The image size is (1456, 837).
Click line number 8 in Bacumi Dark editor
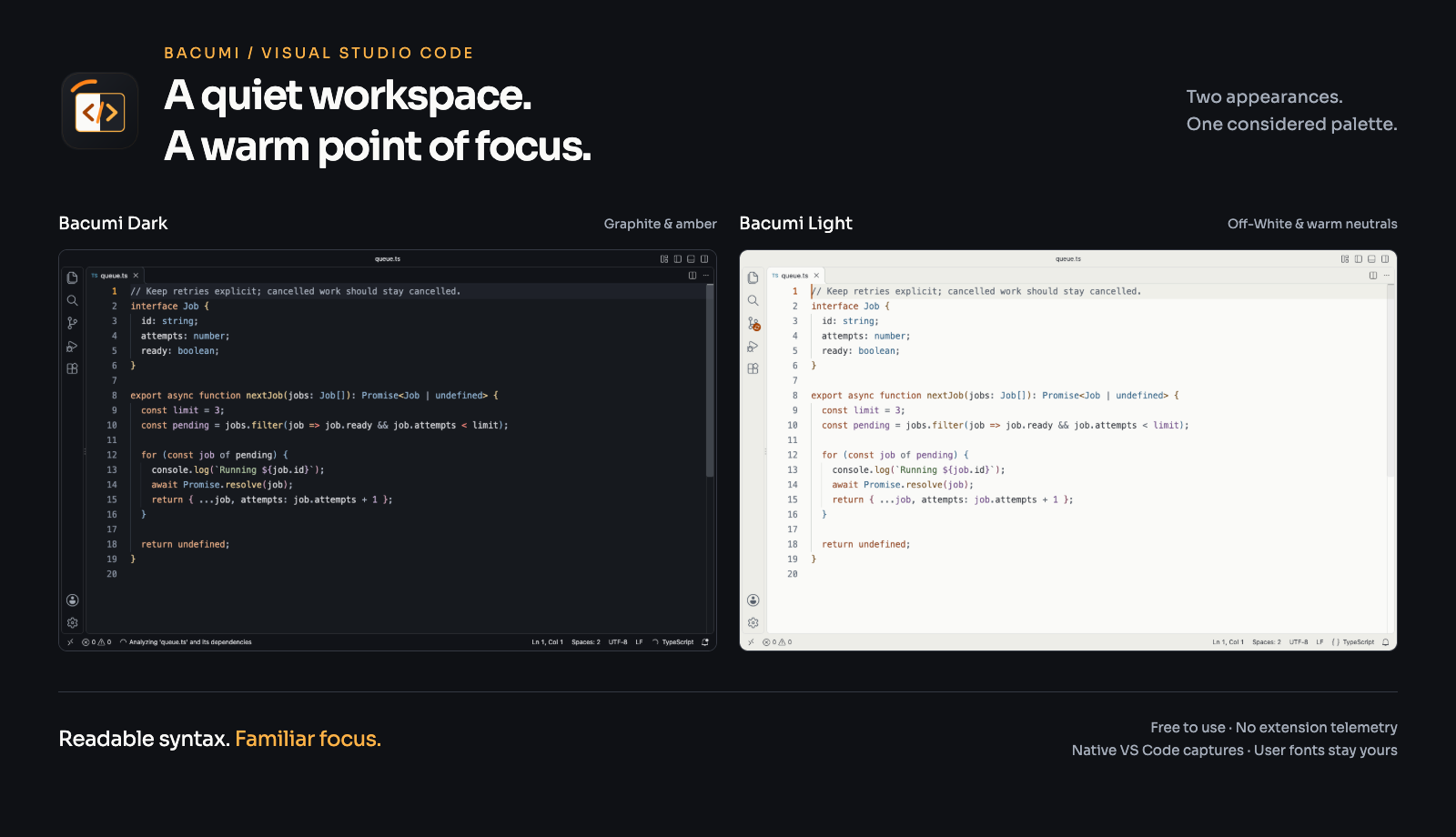114,396
